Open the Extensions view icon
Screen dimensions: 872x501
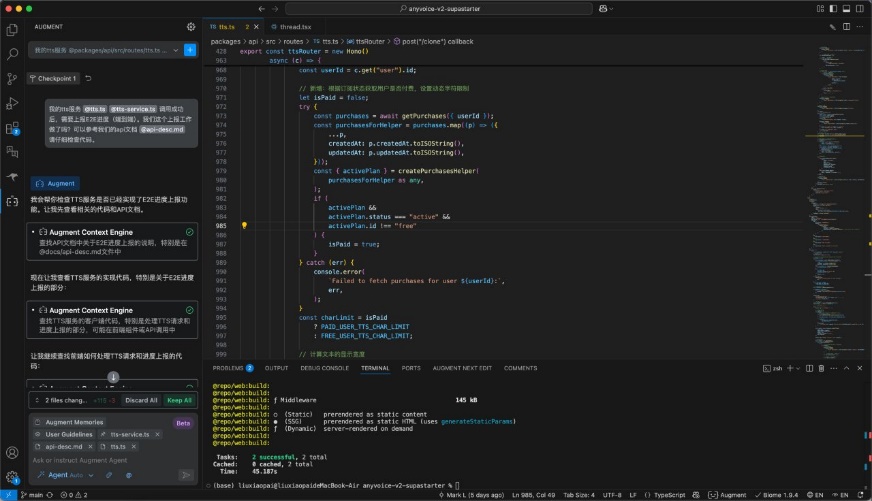pos(12,128)
